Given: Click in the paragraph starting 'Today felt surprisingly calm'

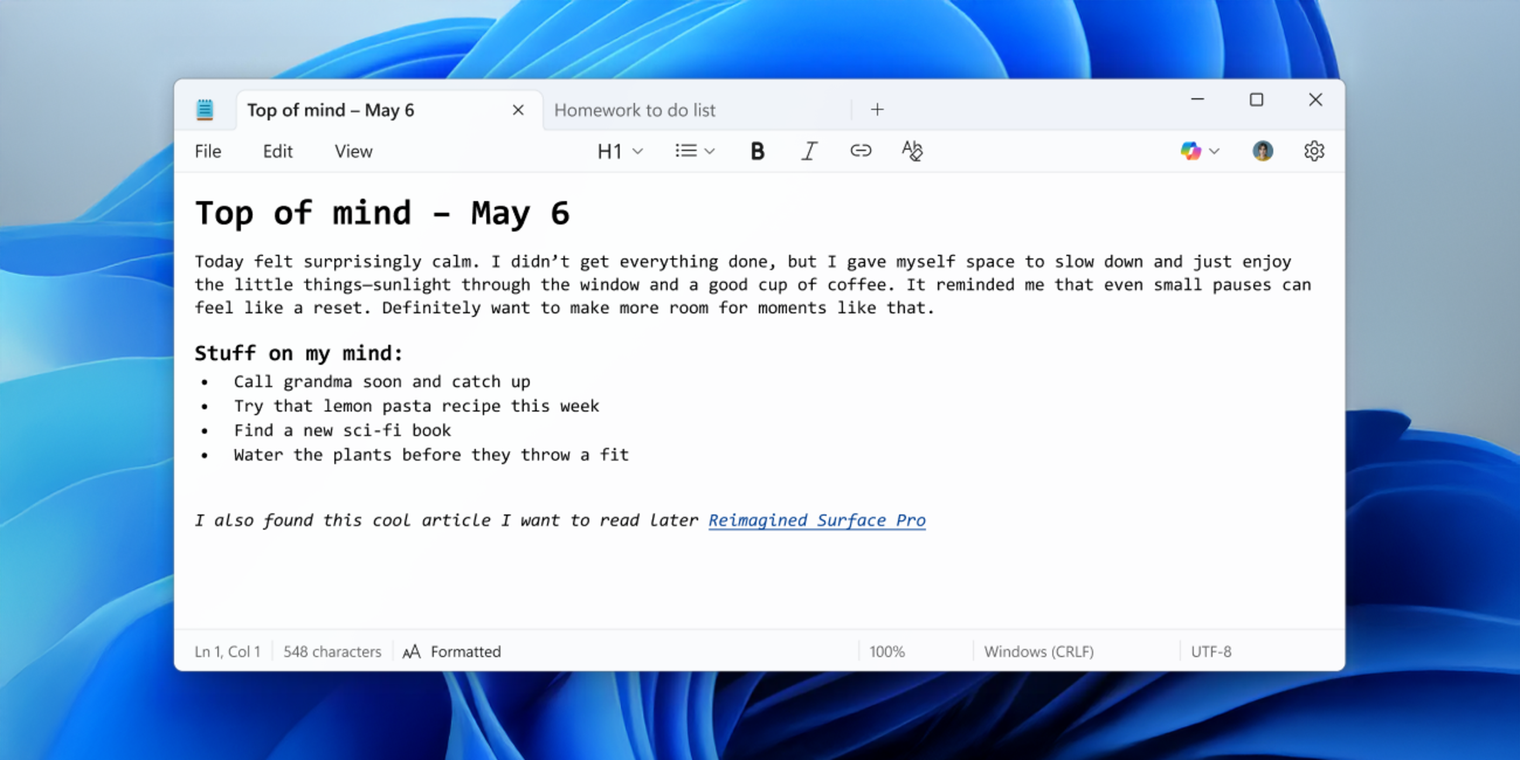Looking at the screenshot, I should [752, 285].
